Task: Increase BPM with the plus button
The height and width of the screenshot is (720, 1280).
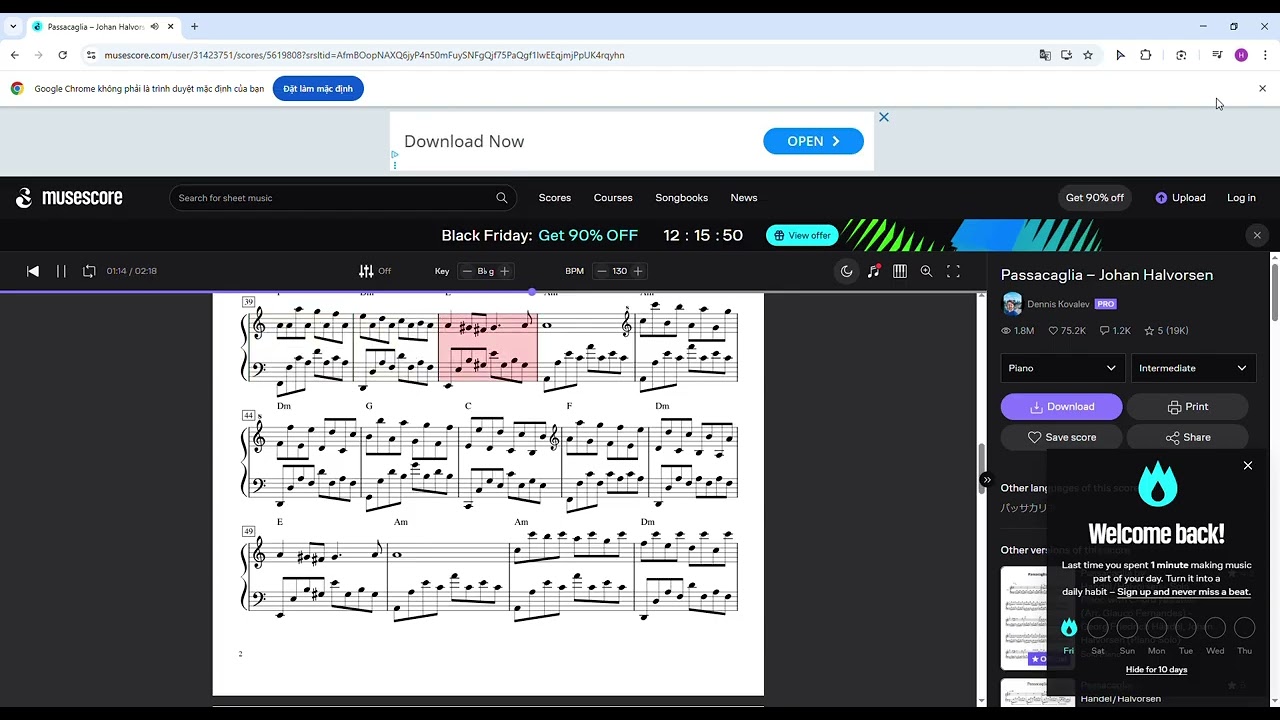Action: pyautogui.click(x=638, y=271)
